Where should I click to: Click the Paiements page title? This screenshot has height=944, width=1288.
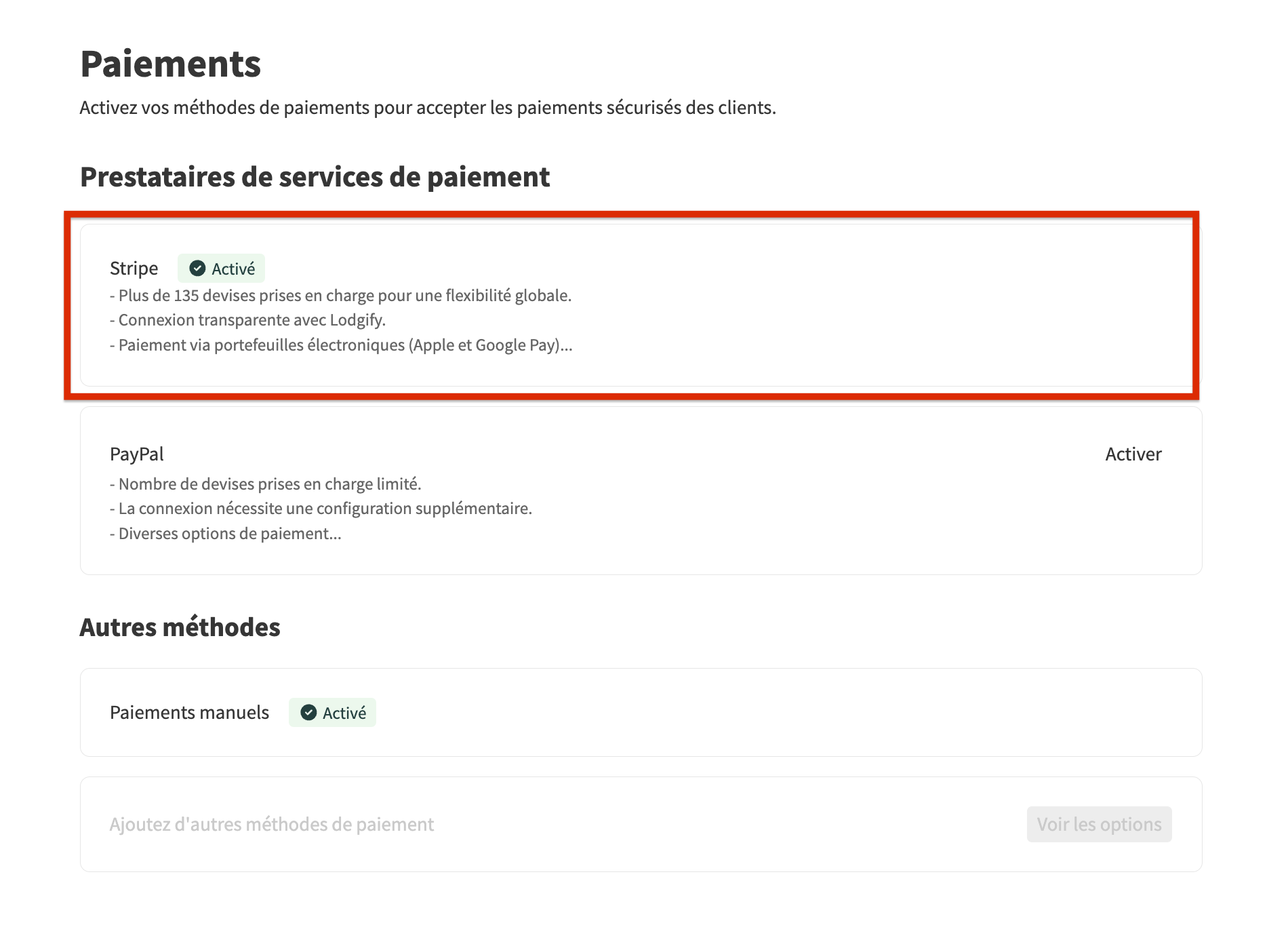click(170, 64)
